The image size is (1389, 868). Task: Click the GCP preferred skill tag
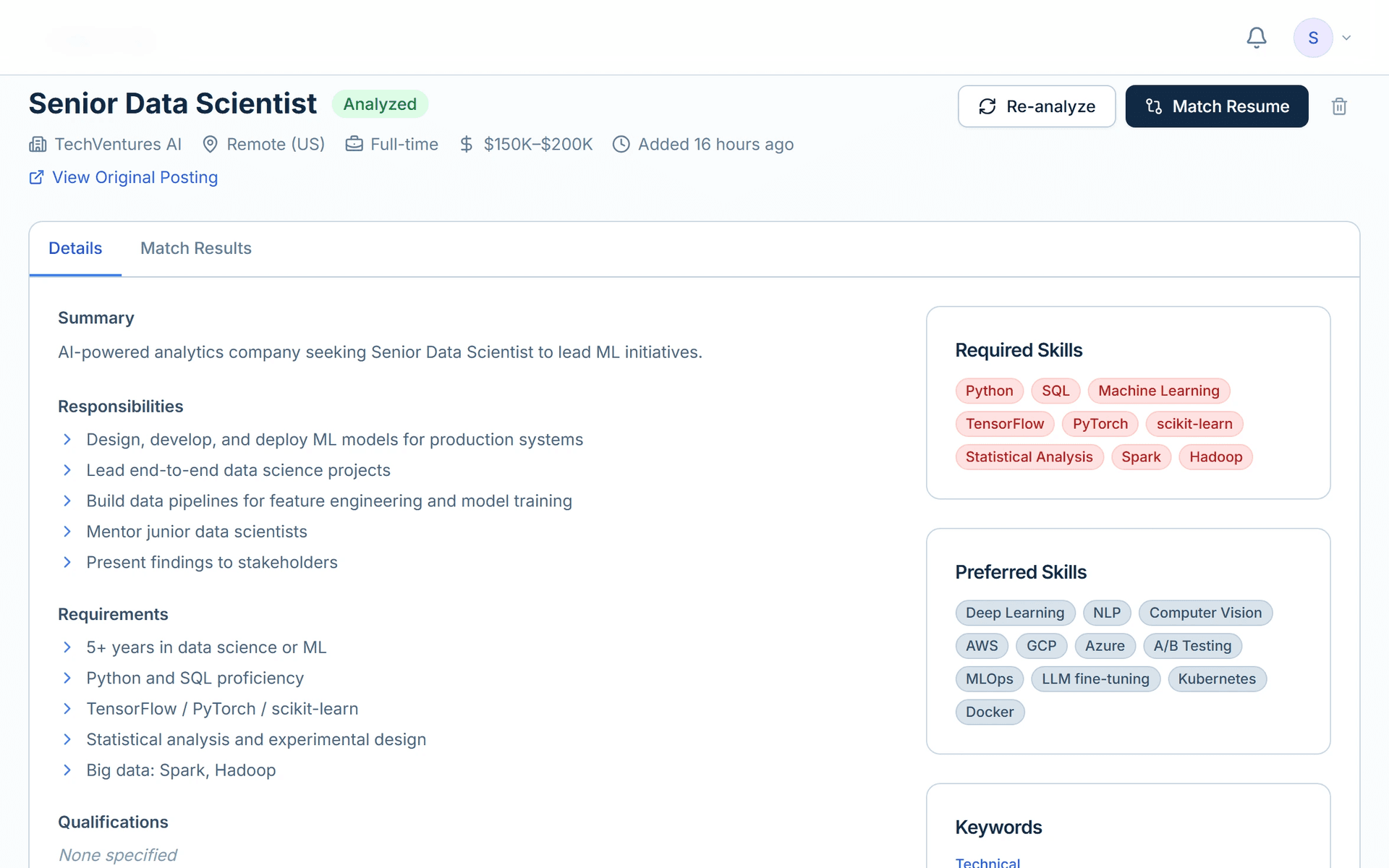pyautogui.click(x=1042, y=646)
